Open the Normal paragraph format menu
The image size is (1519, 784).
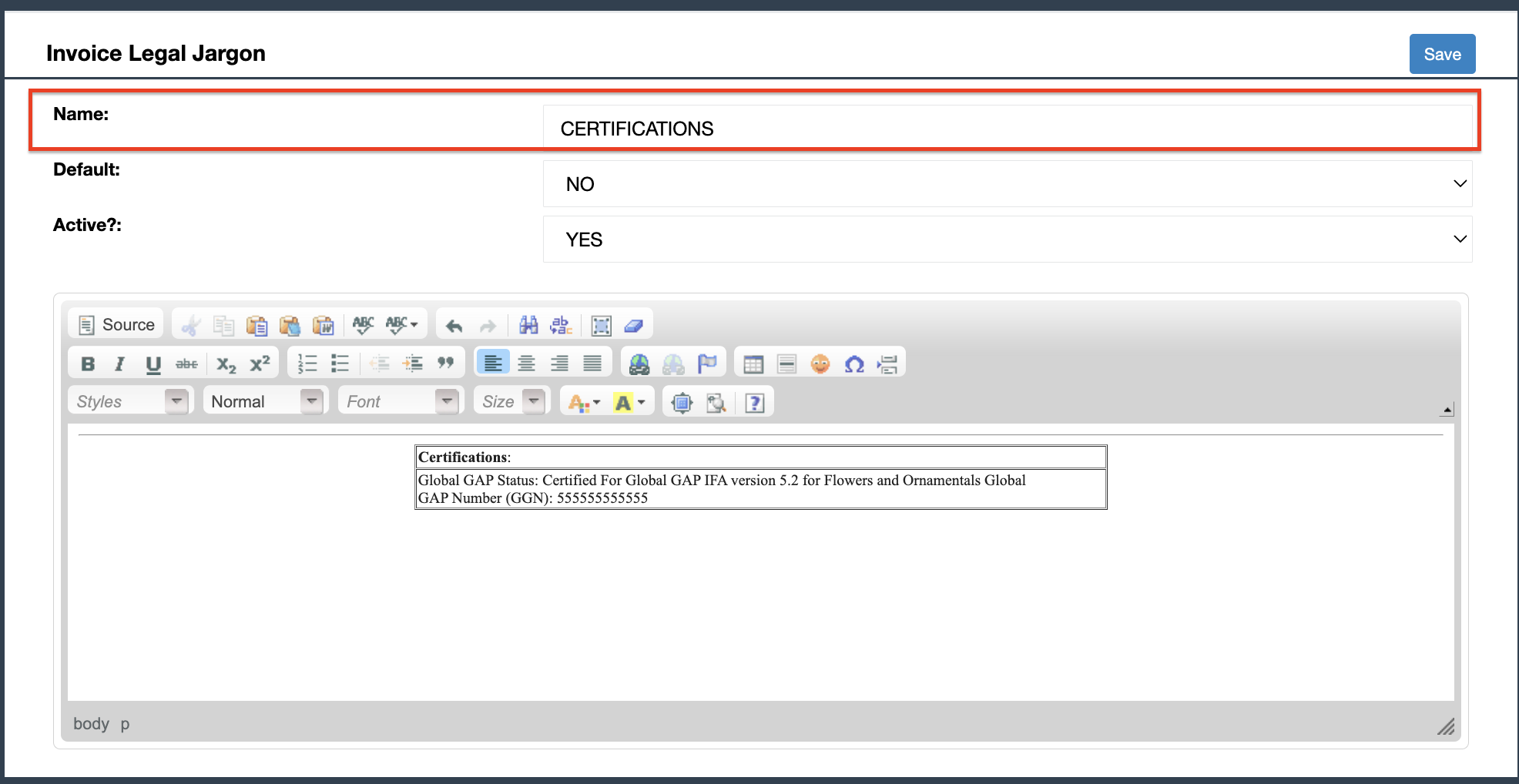(x=266, y=401)
